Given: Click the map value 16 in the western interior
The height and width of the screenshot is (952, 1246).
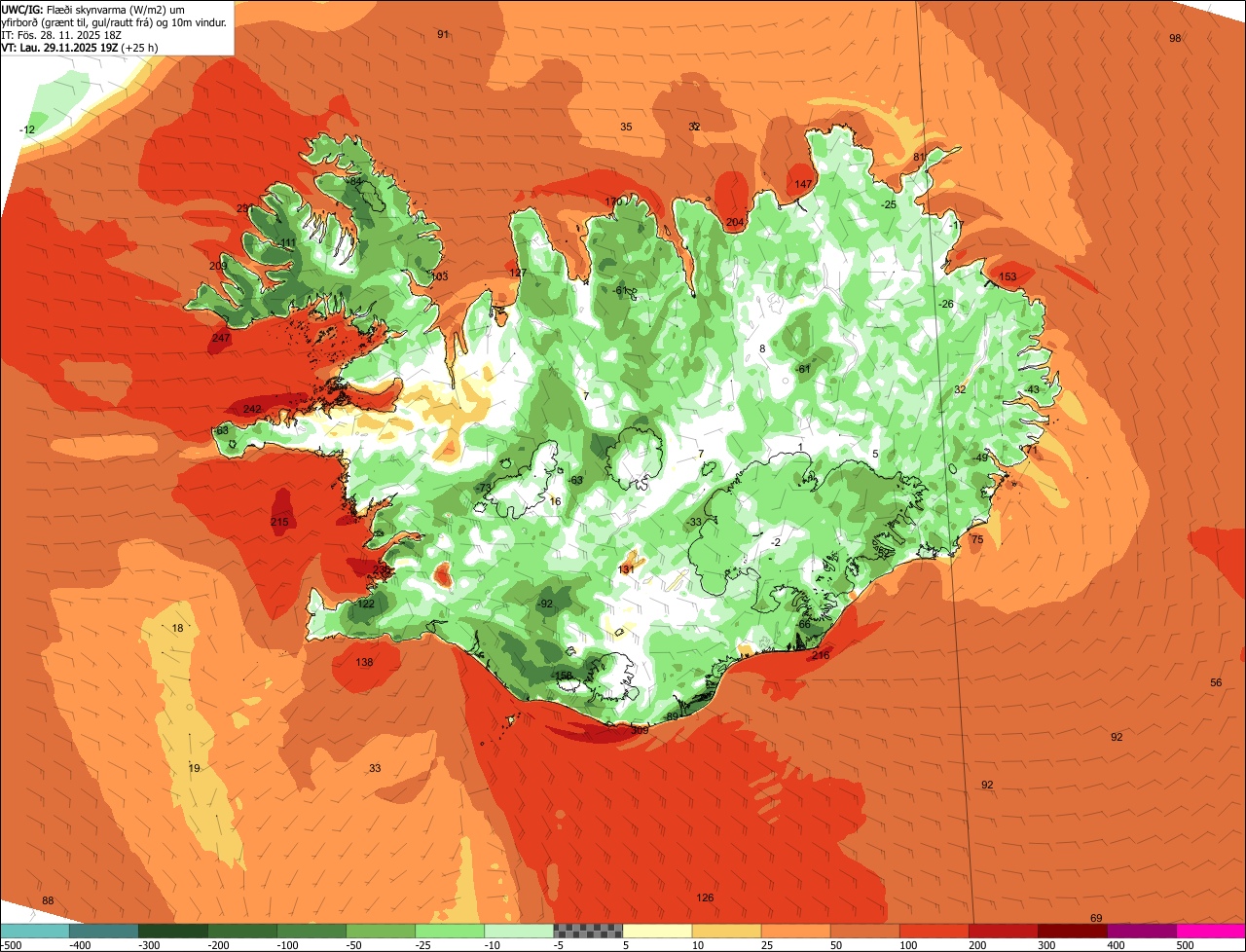Looking at the screenshot, I should tap(556, 501).
